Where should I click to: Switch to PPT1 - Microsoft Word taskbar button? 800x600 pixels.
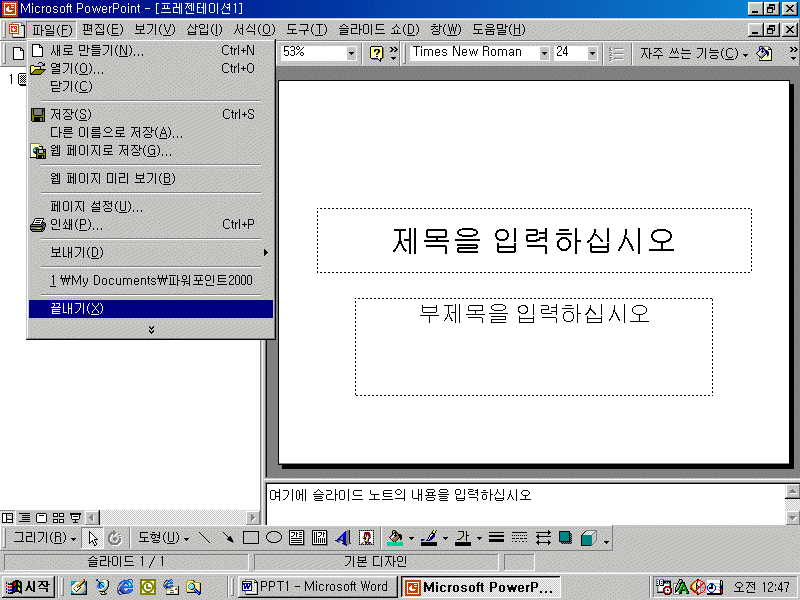click(317, 587)
